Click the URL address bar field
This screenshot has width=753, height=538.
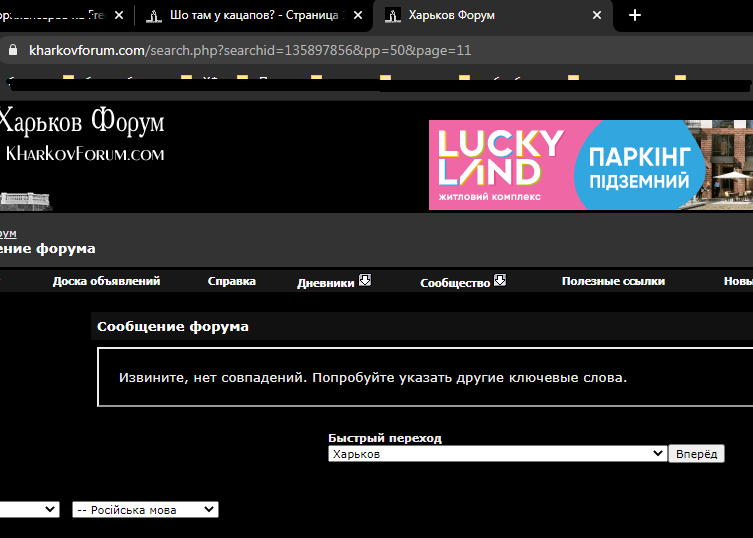(375, 50)
